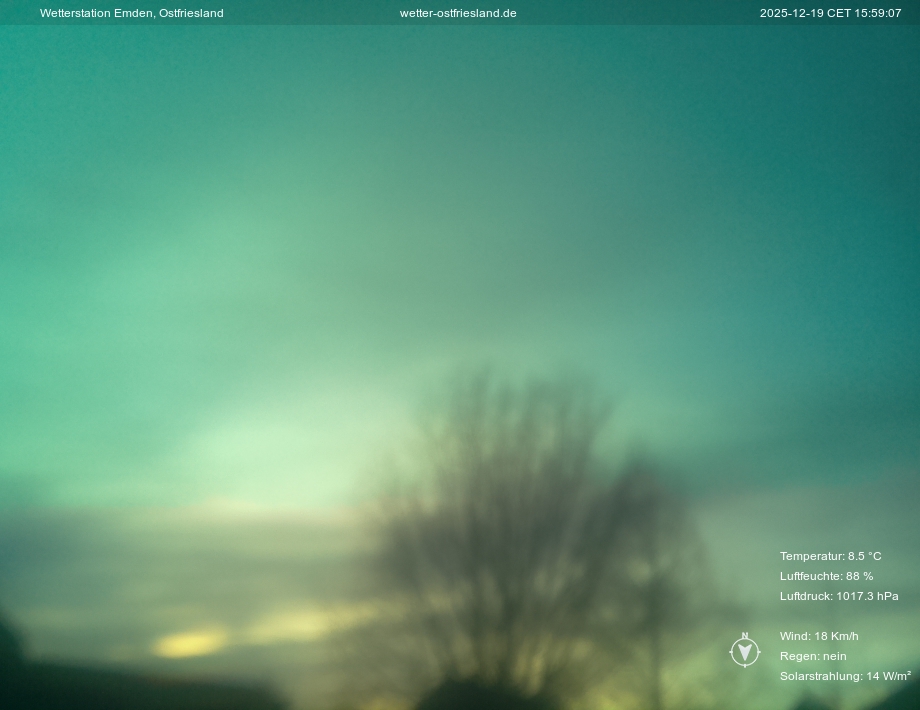Click the Wetterstation Emden, Ostfriesland title
920x710 pixels.
(131, 13)
